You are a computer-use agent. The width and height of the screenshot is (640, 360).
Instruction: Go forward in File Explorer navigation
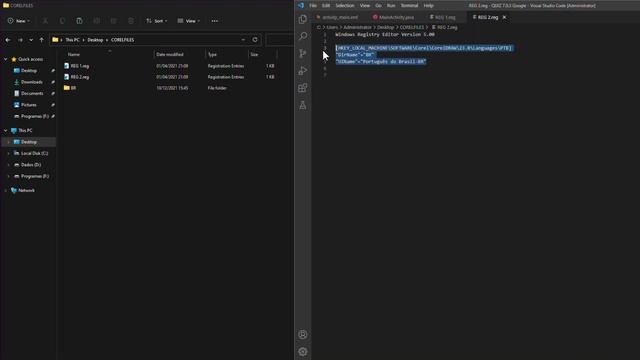click(x=20, y=40)
